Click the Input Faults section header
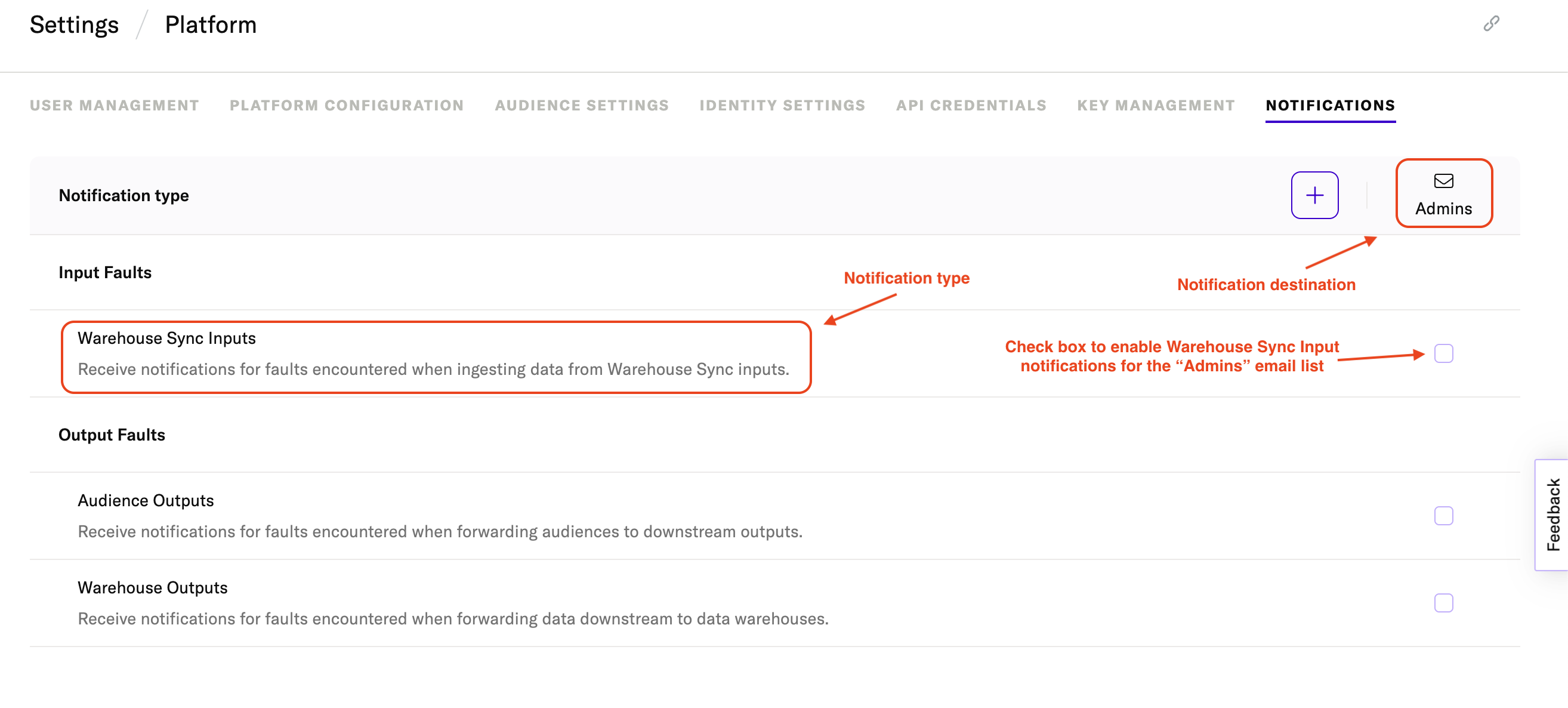Viewport: 1568px width, 708px height. click(104, 272)
